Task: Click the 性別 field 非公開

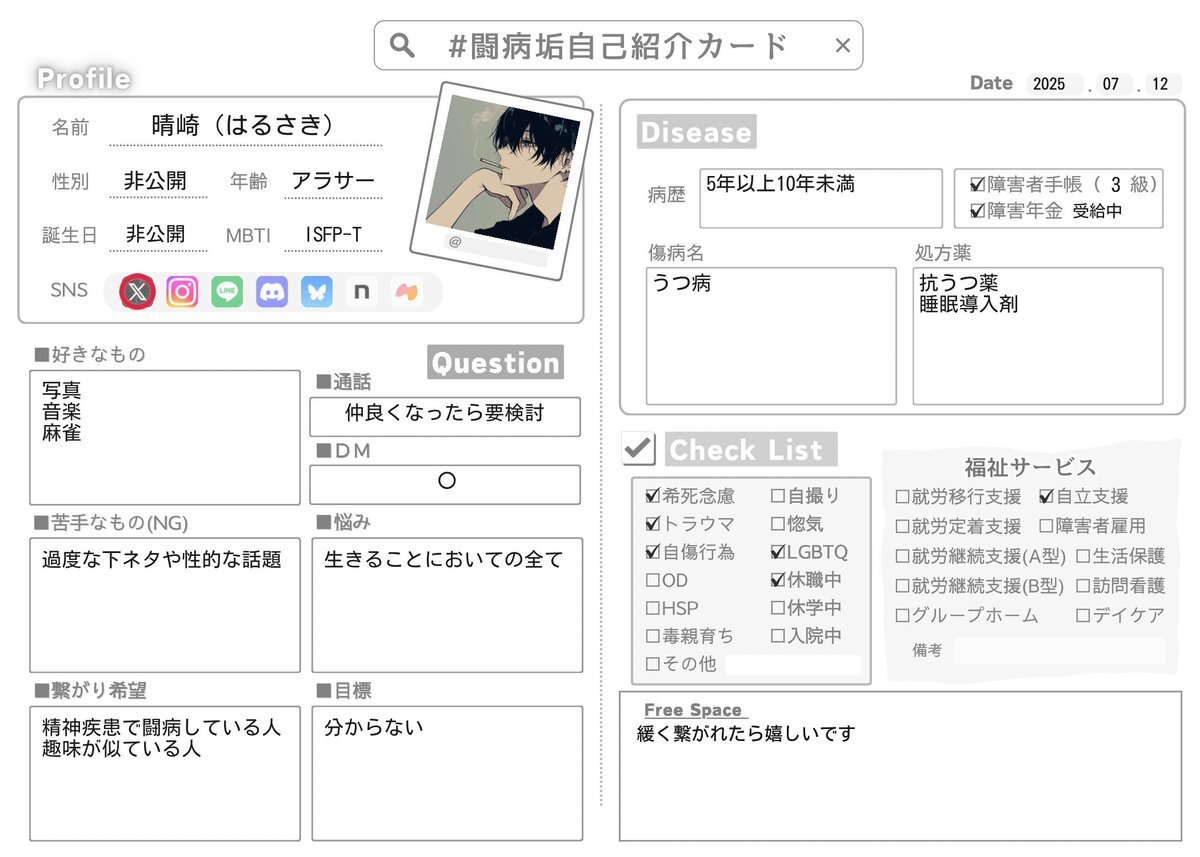Action: 157,181
